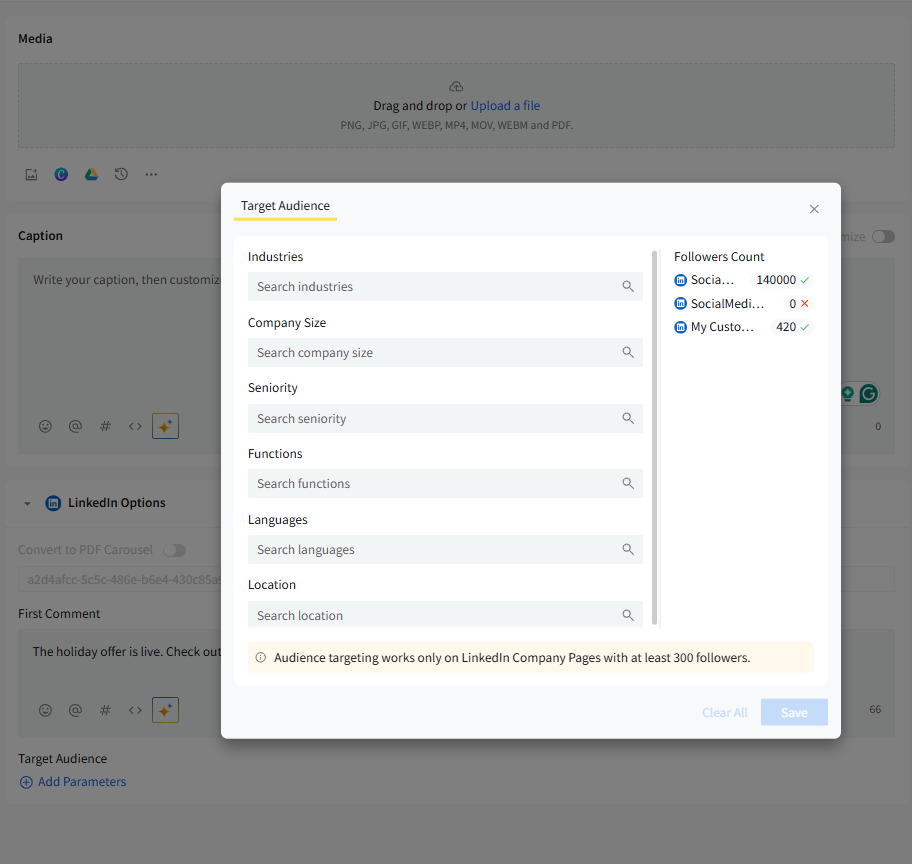Collapse the LinkedIn Options section
912x864 pixels.
[27, 503]
